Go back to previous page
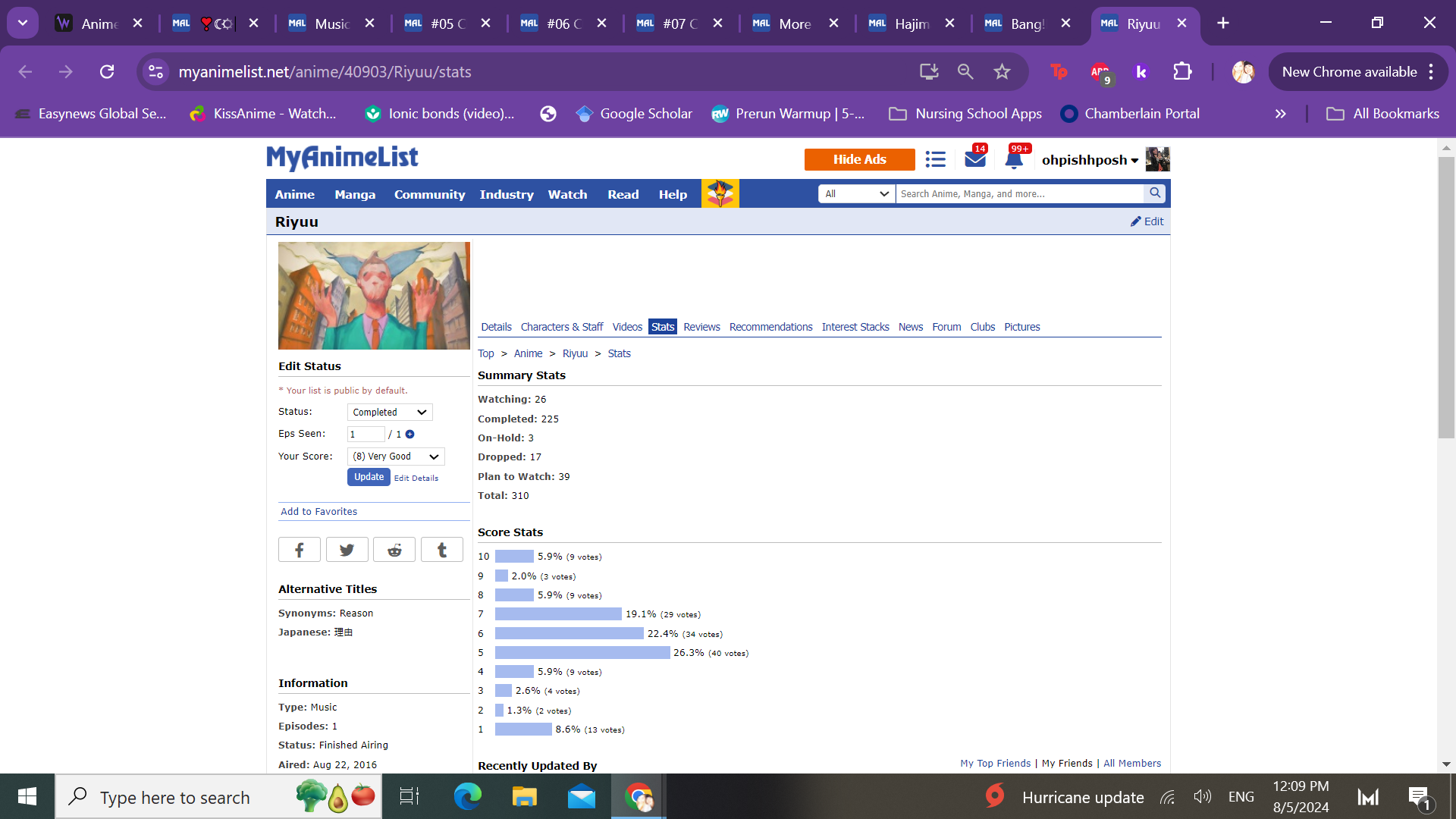This screenshot has height=819, width=1456. click(x=25, y=72)
